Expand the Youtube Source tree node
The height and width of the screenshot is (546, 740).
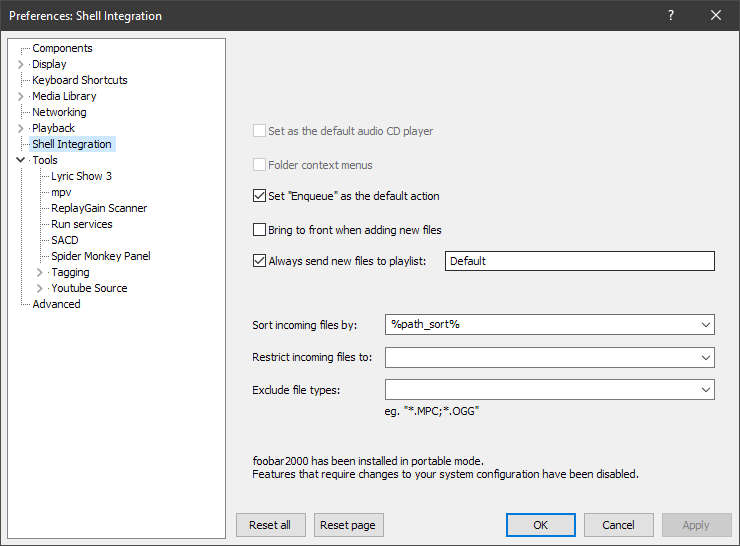40,288
